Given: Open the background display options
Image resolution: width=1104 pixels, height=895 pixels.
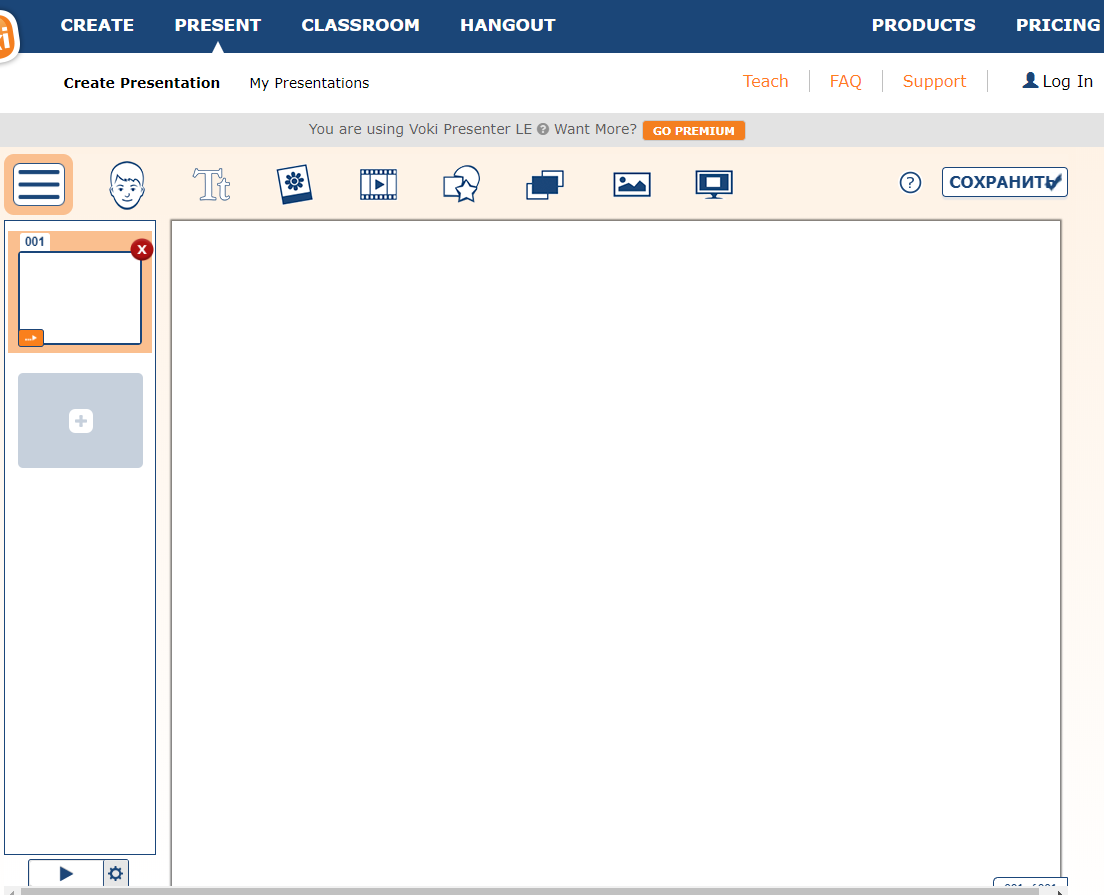Looking at the screenshot, I should tap(714, 184).
